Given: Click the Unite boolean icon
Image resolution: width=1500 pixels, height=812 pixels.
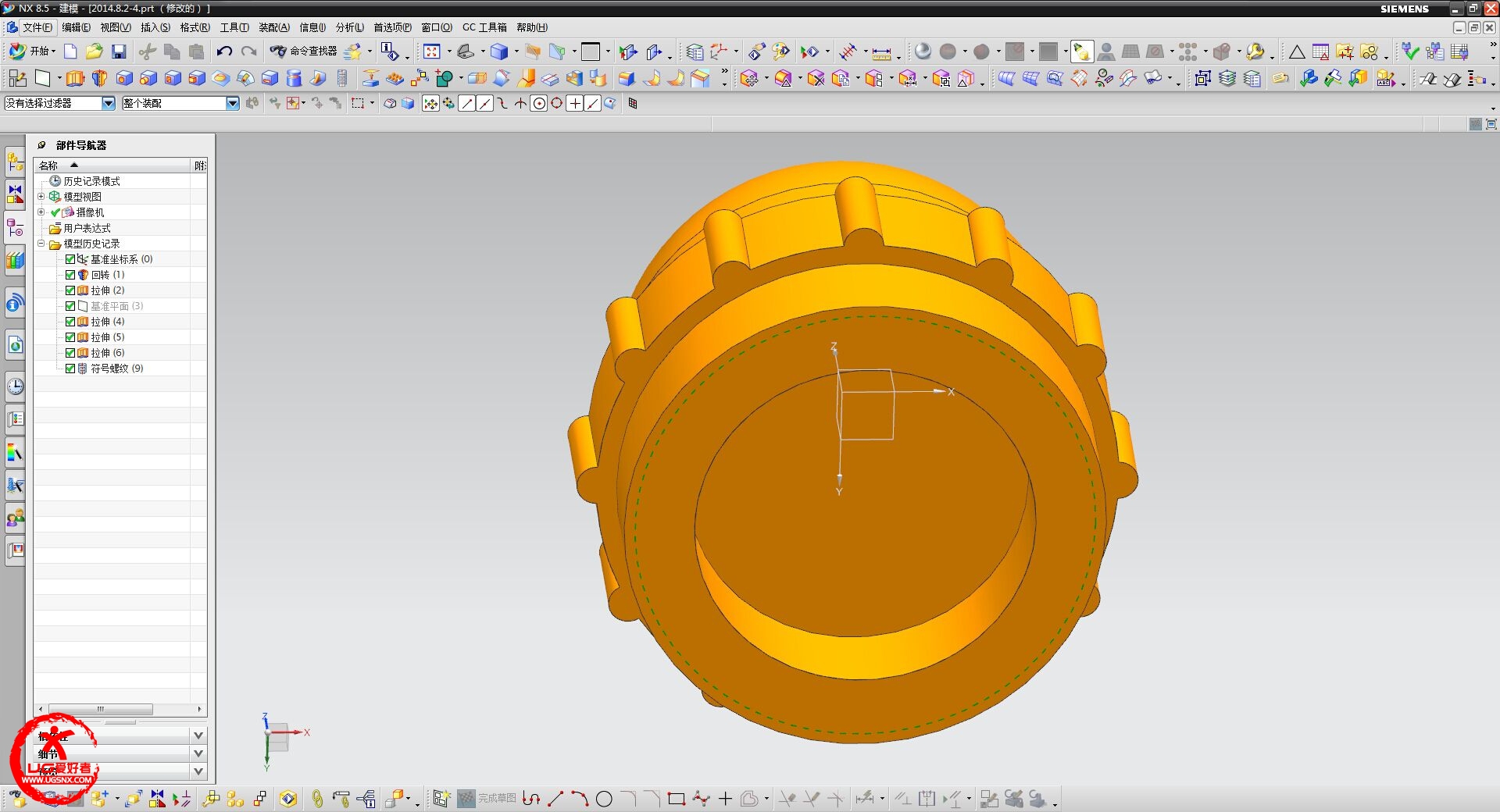Looking at the screenshot, I should (444, 78).
